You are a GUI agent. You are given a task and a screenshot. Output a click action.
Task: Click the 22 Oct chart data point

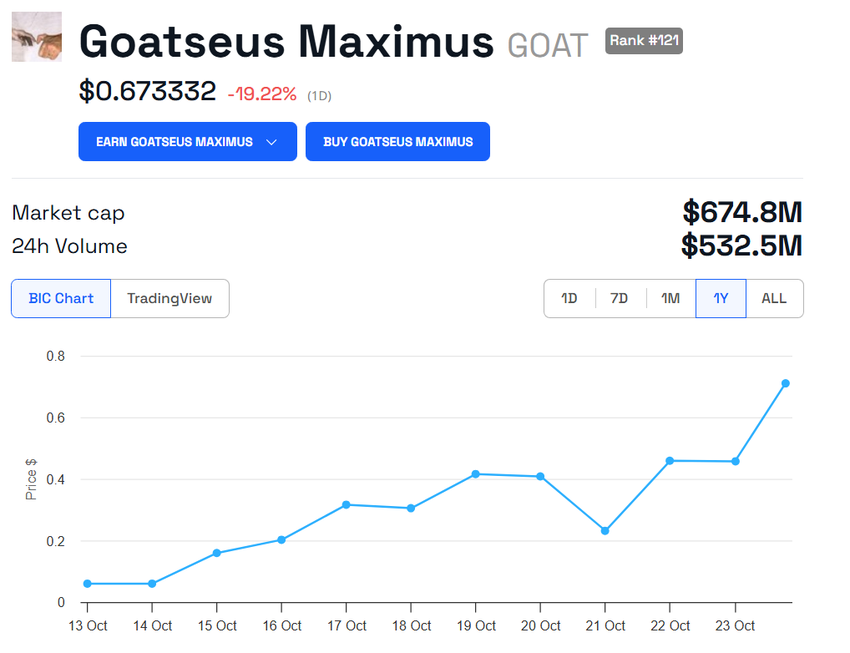point(670,461)
